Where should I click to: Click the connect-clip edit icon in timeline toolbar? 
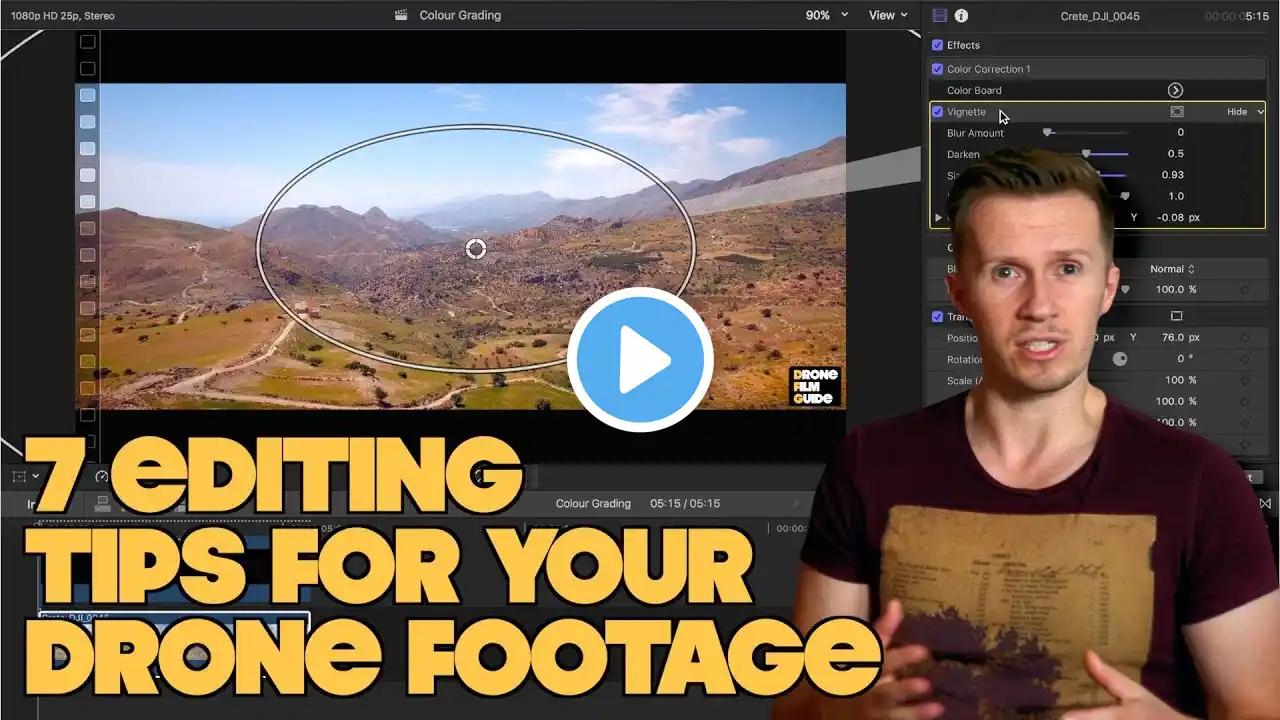click(x=101, y=504)
